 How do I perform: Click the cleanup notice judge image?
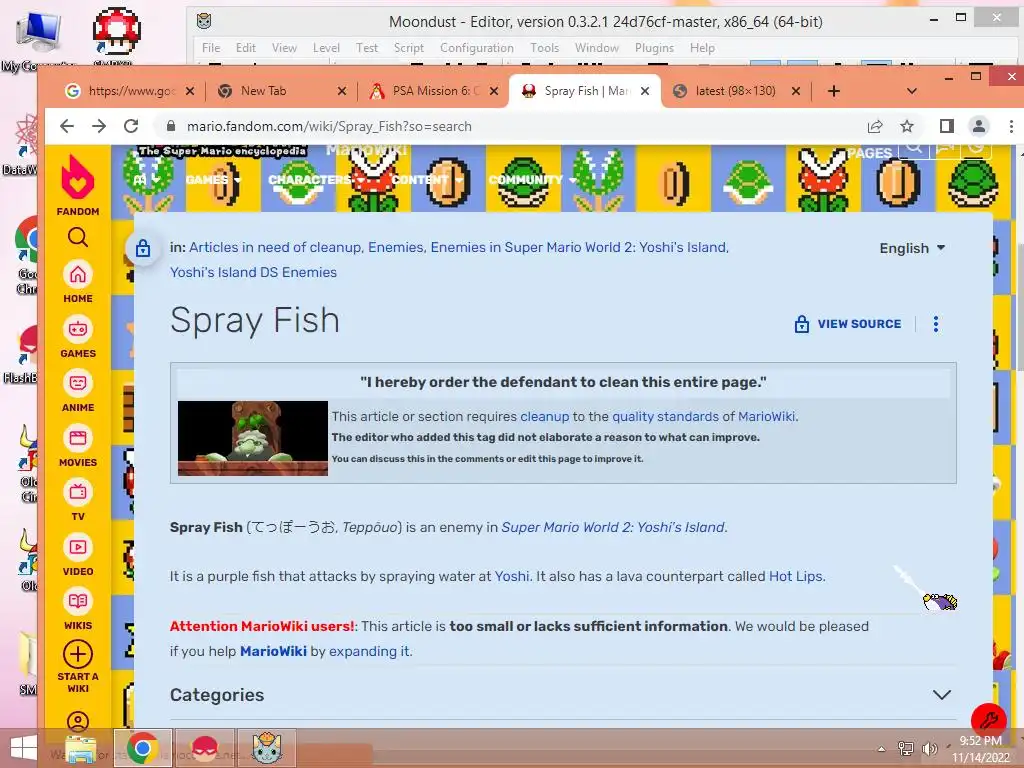[253, 438]
